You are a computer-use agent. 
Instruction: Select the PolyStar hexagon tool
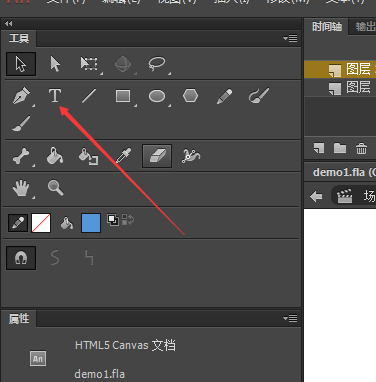point(191,96)
